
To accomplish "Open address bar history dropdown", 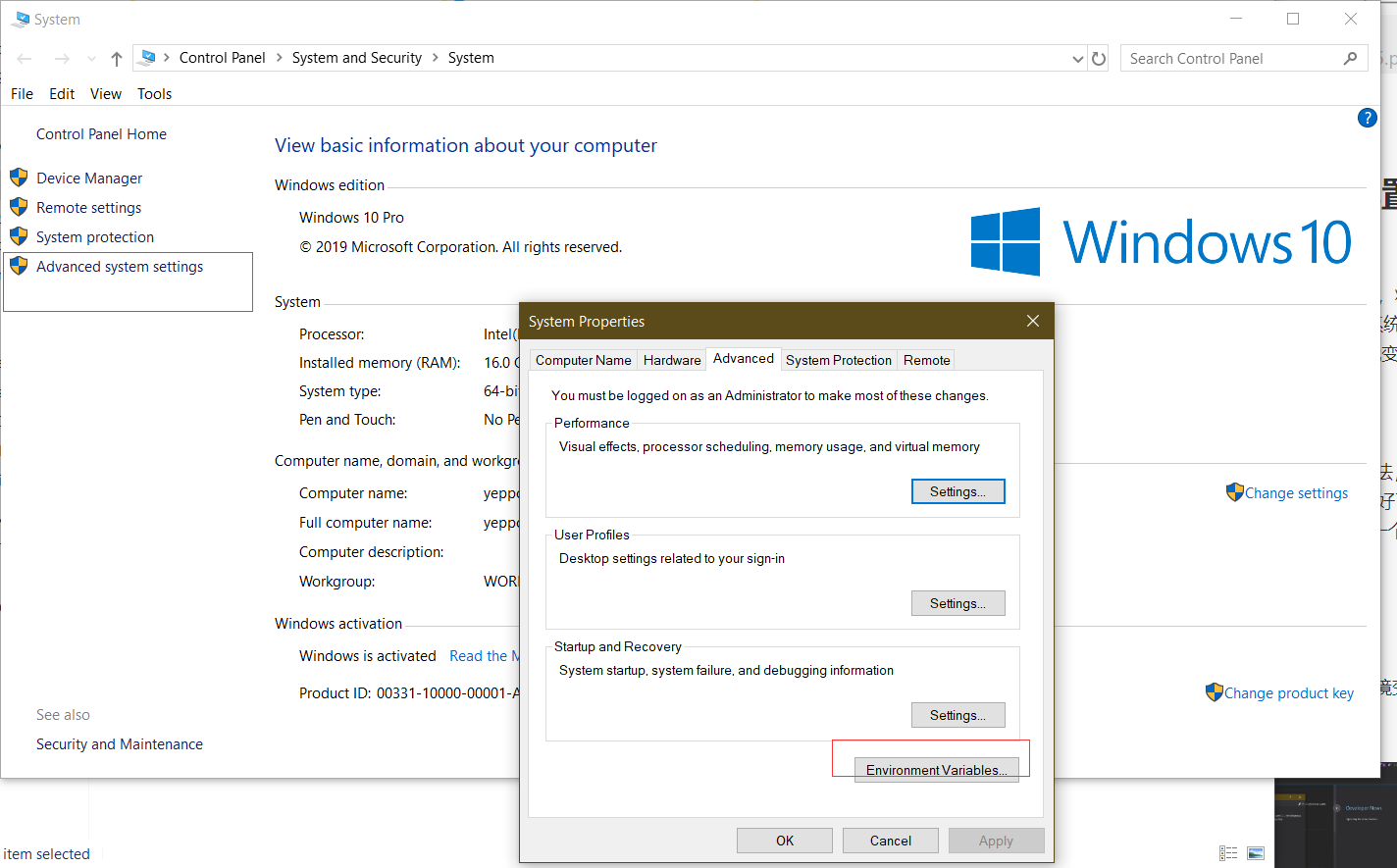I will tap(1078, 59).
